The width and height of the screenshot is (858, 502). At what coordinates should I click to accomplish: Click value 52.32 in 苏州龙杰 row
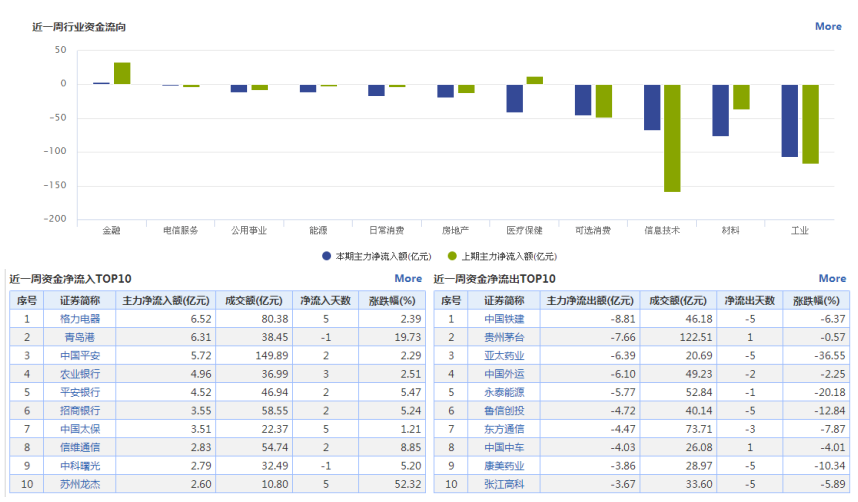[408, 484]
